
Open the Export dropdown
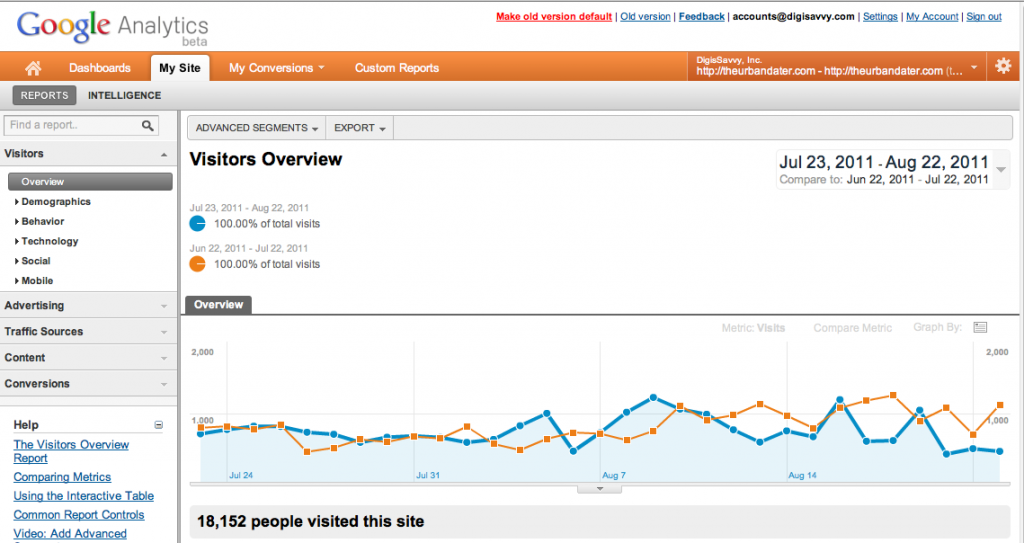[x=360, y=128]
